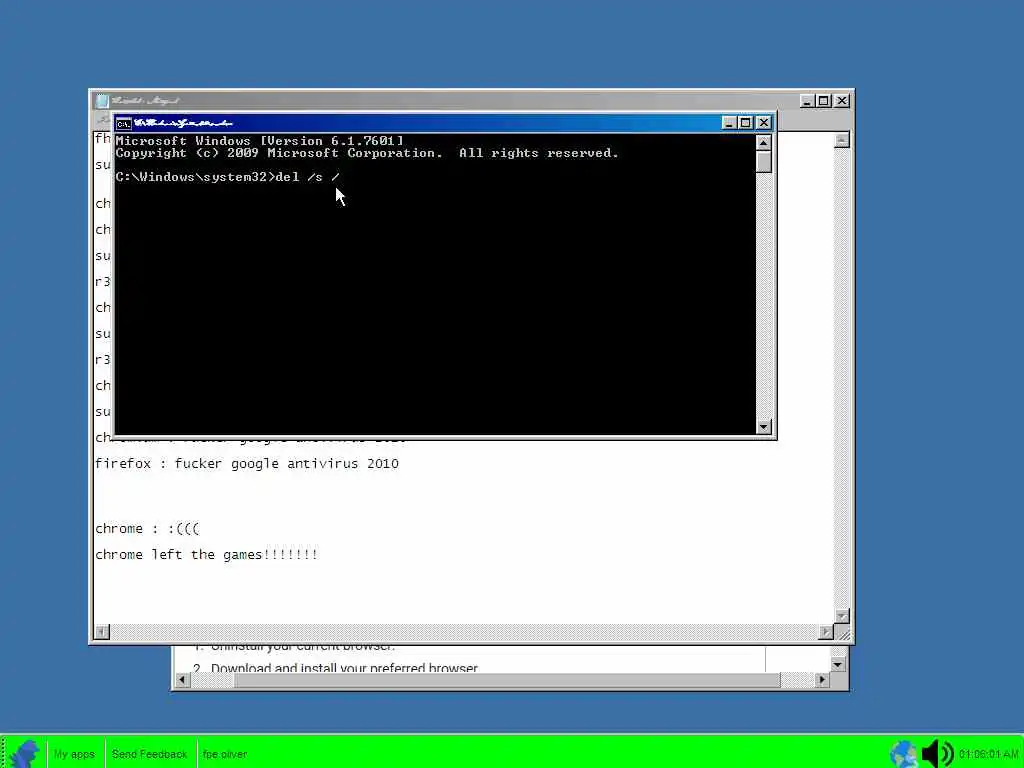Click browser window vertical scrollbar down arrow
Screen dimensions: 1024x768
[x=839, y=665]
